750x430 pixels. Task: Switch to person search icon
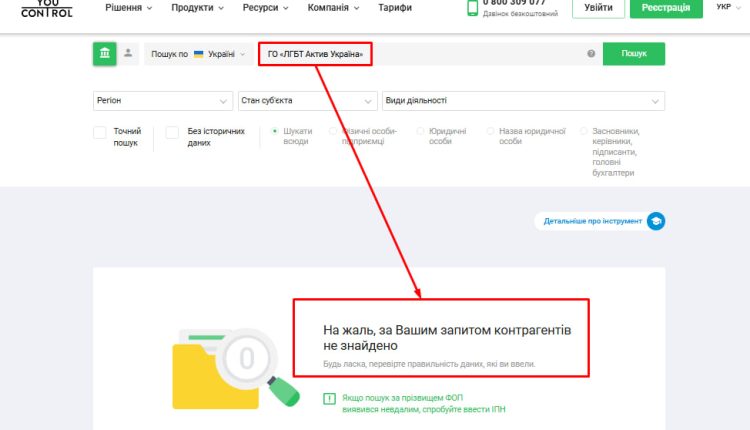(x=128, y=54)
